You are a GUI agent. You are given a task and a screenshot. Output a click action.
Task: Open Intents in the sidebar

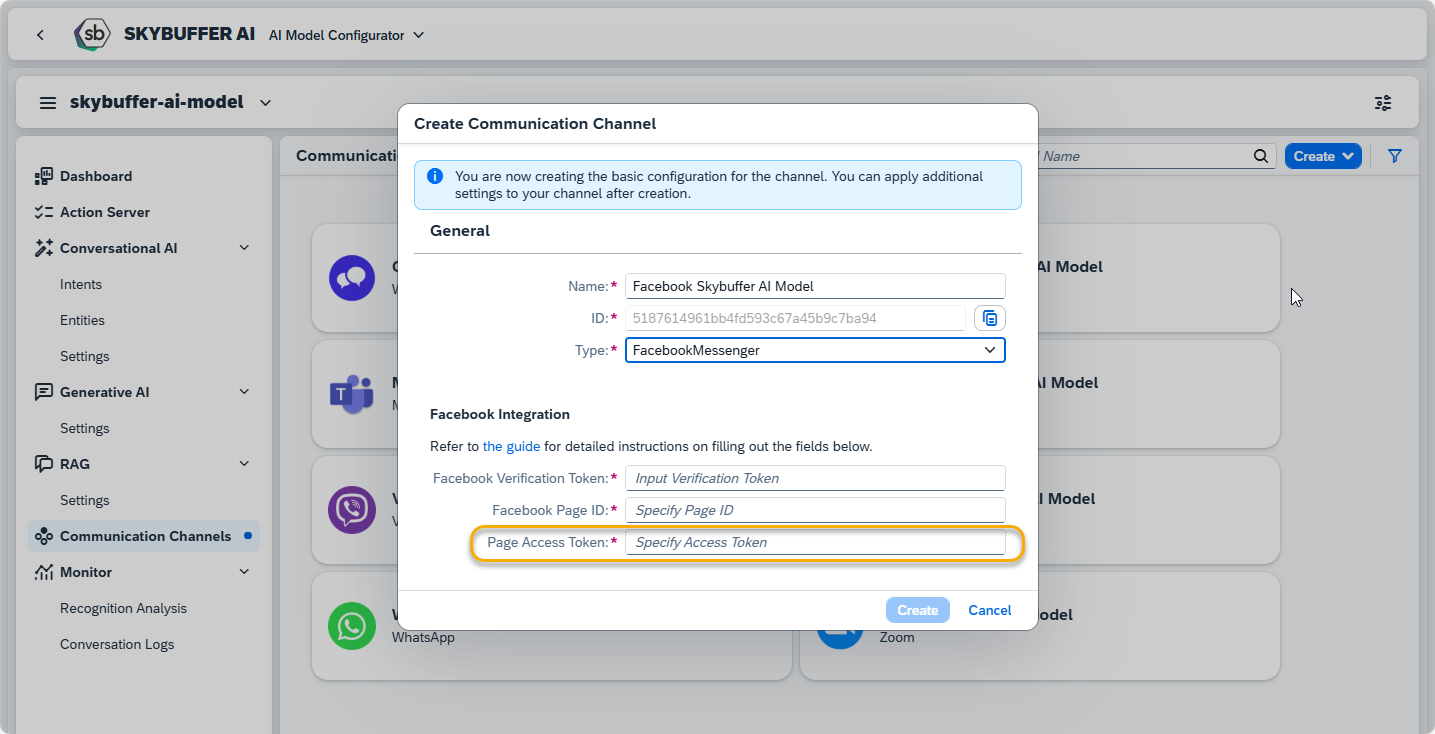click(81, 284)
